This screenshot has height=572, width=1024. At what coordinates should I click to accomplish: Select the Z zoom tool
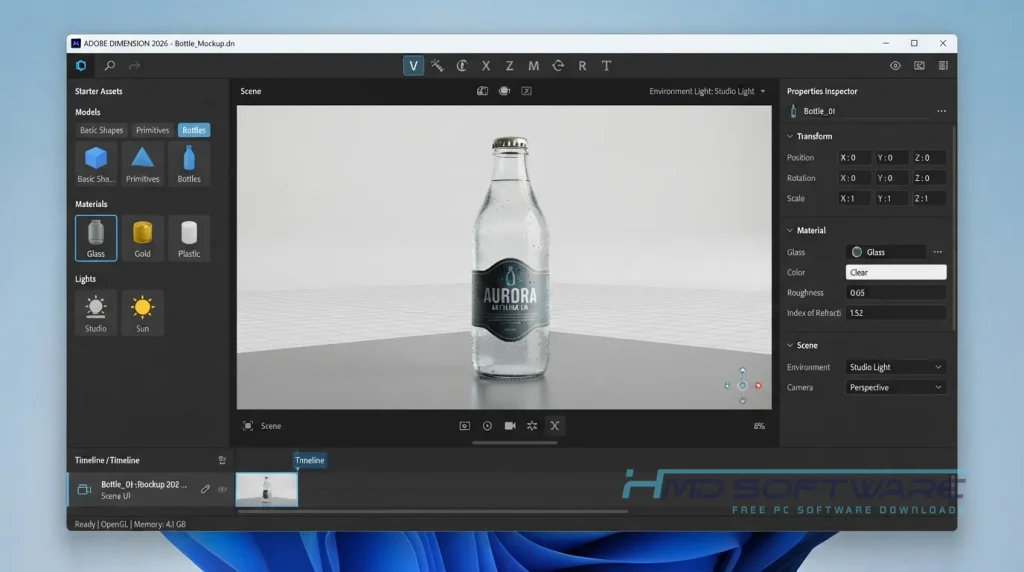coord(509,65)
